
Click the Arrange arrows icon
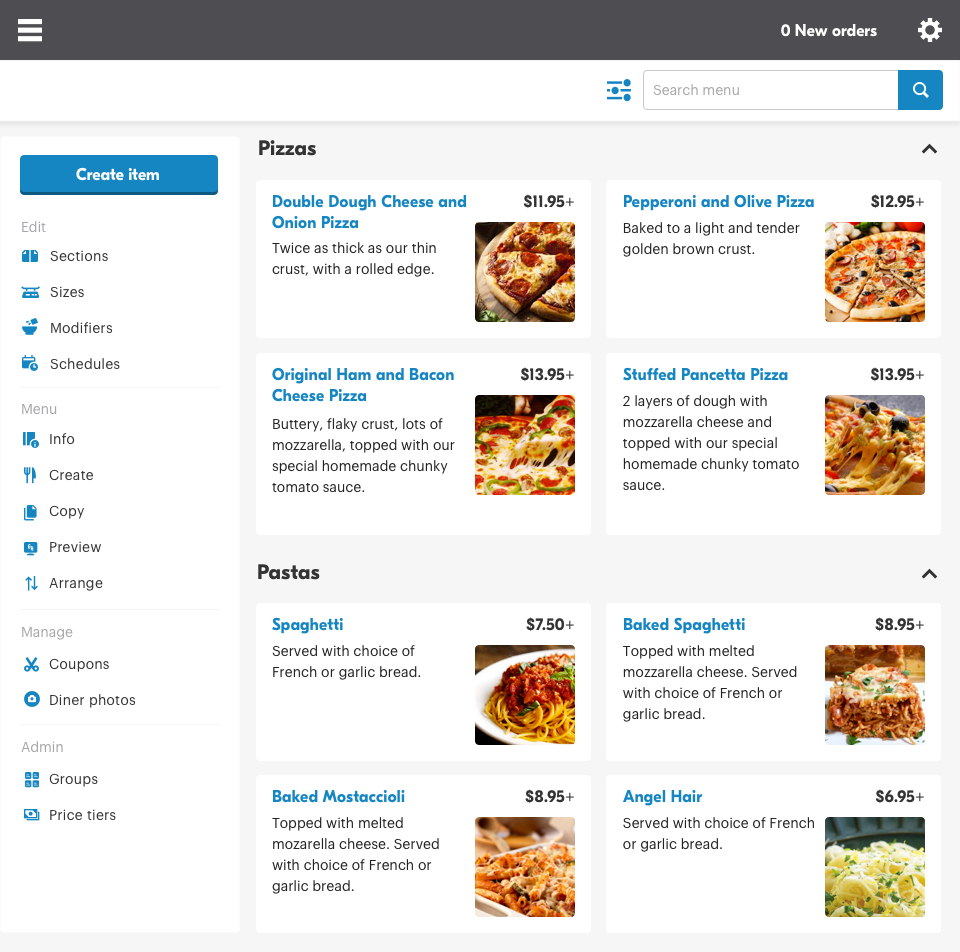tap(31, 583)
